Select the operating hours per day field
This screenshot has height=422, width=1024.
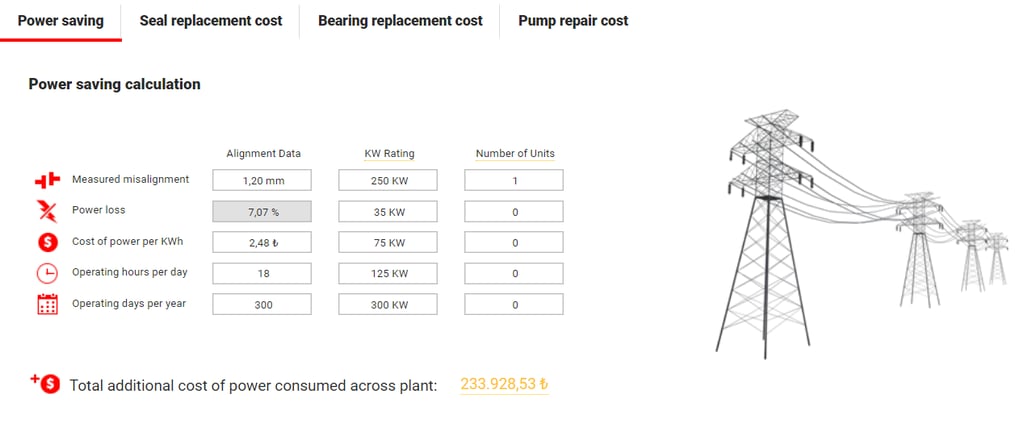point(263,273)
